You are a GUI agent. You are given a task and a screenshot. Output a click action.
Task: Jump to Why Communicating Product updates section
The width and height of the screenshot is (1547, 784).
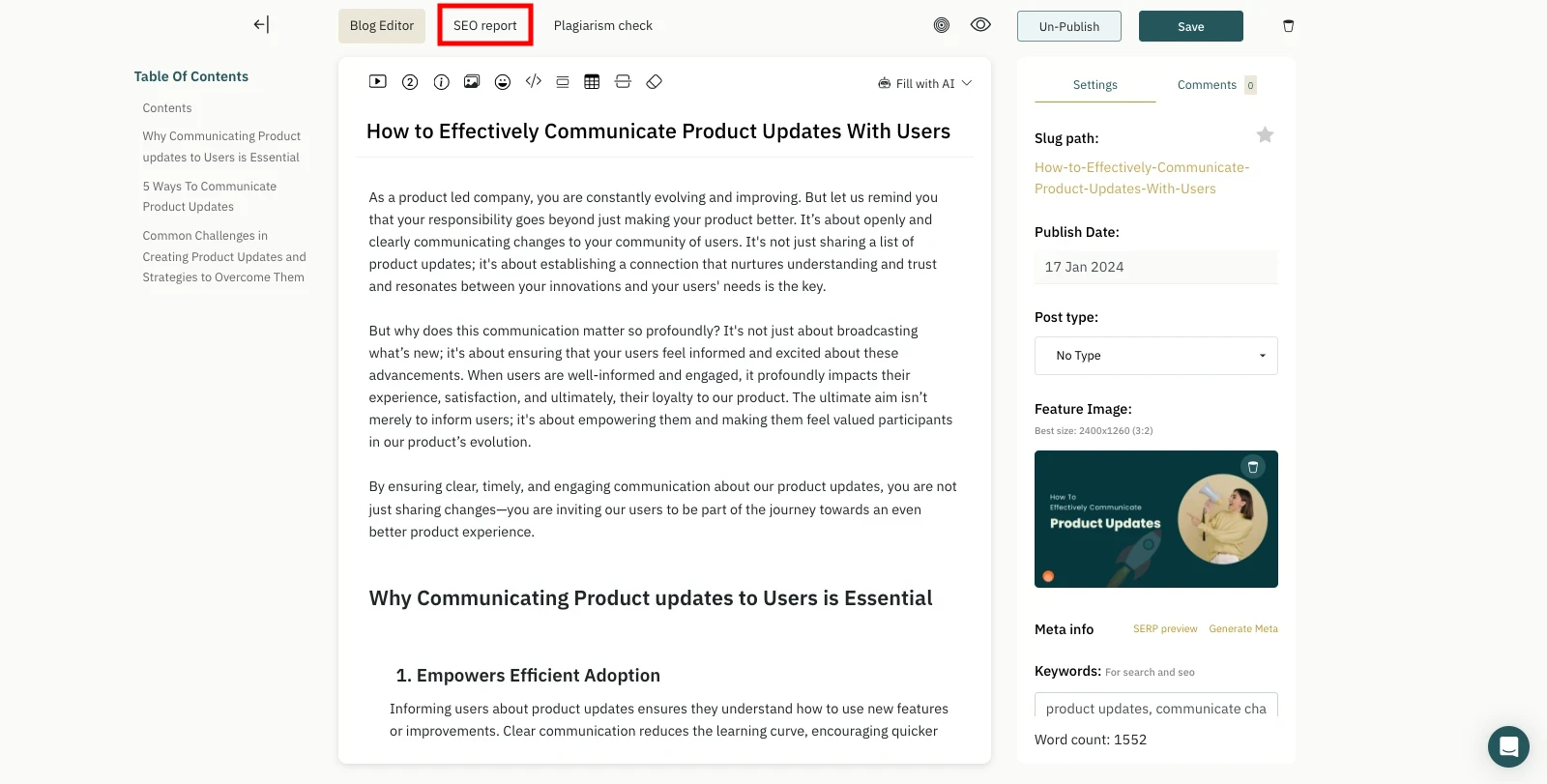[x=221, y=147]
